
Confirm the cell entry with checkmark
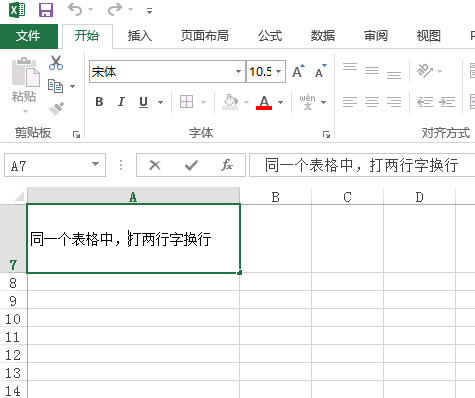191,165
